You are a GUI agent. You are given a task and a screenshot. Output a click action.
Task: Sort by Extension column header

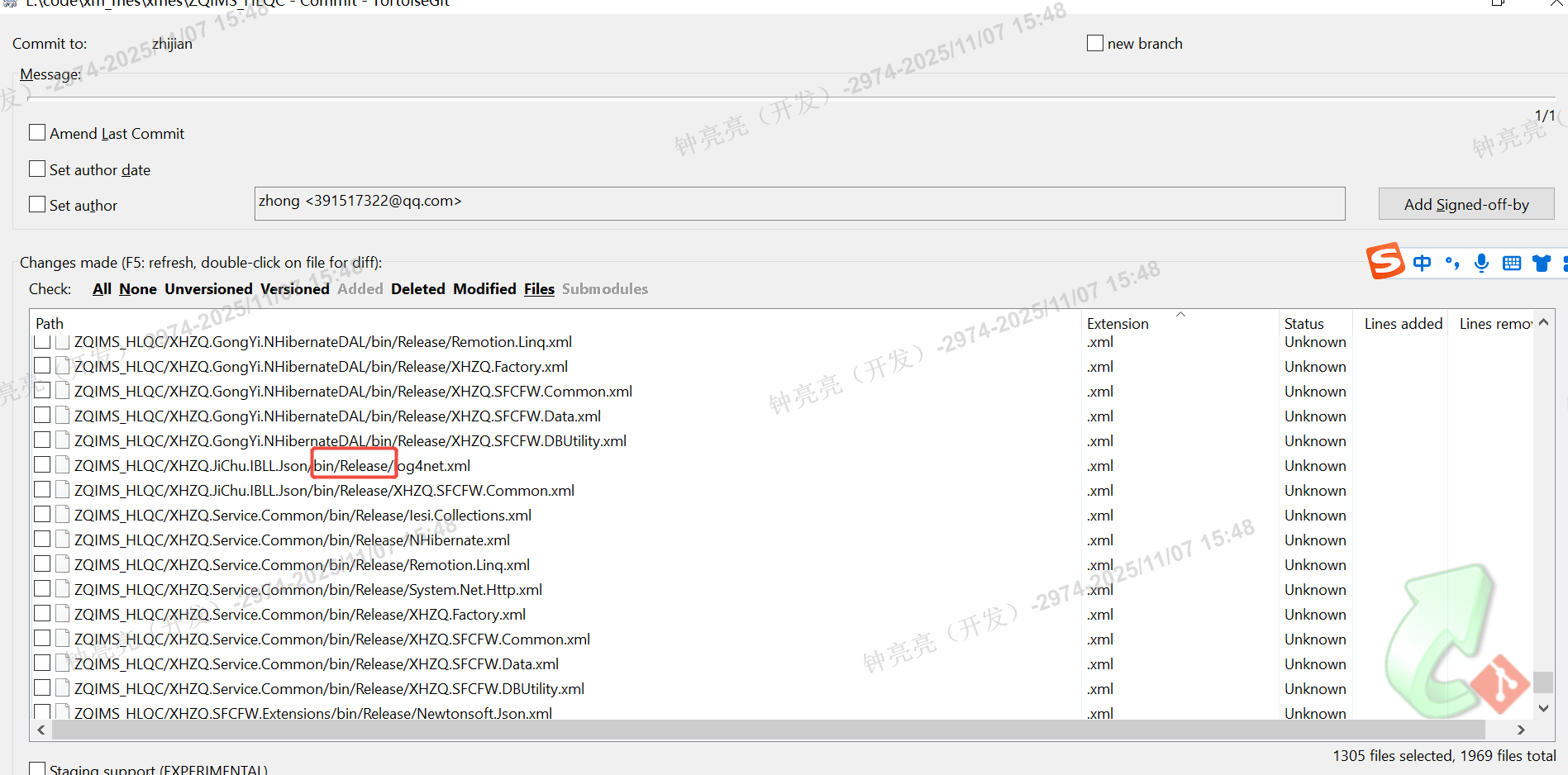pyautogui.click(x=1180, y=323)
